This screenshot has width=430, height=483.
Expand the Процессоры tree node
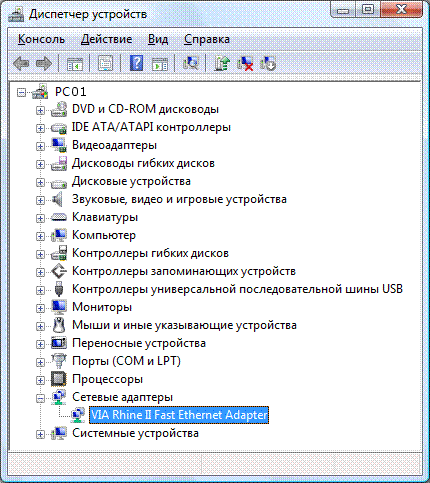pyautogui.click(x=40, y=380)
